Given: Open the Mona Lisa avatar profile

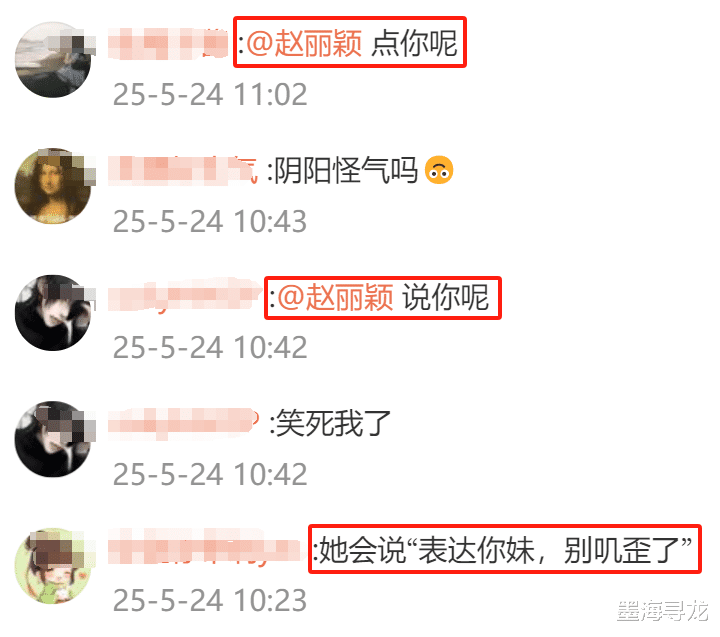Looking at the screenshot, I should (53, 186).
